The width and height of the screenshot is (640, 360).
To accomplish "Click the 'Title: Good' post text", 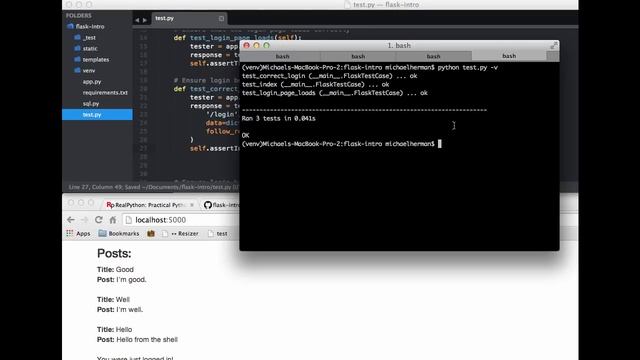I will click(x=115, y=269).
